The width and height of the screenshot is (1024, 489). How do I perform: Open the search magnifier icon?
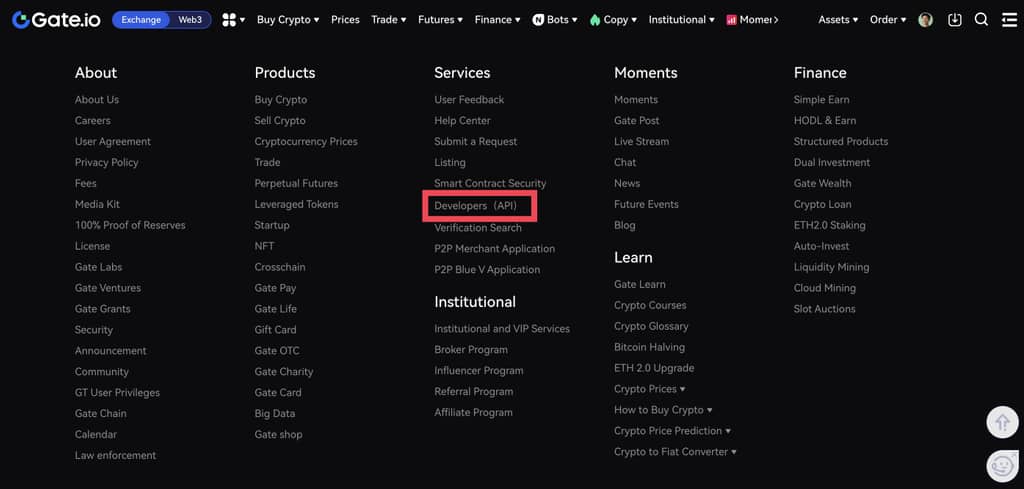pos(981,20)
